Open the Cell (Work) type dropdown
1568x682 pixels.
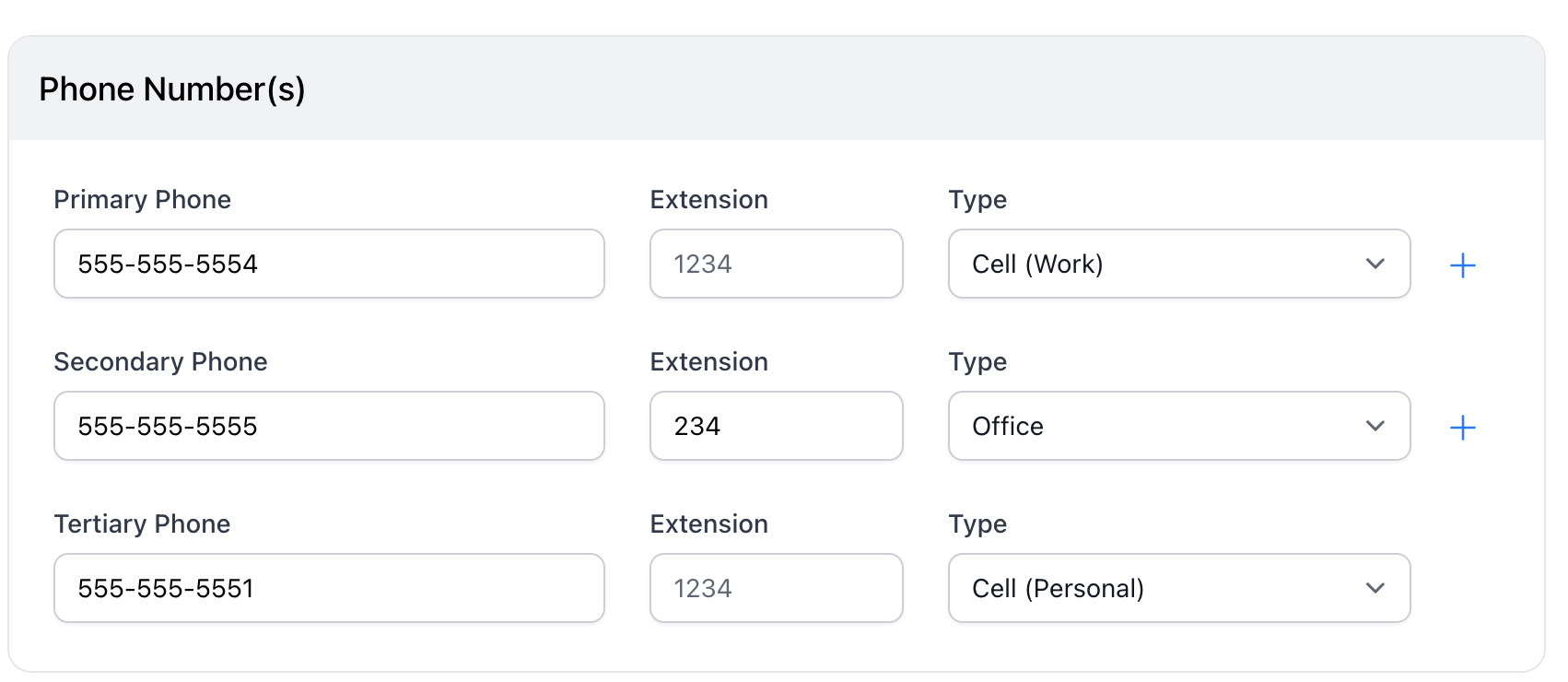[x=1178, y=265]
